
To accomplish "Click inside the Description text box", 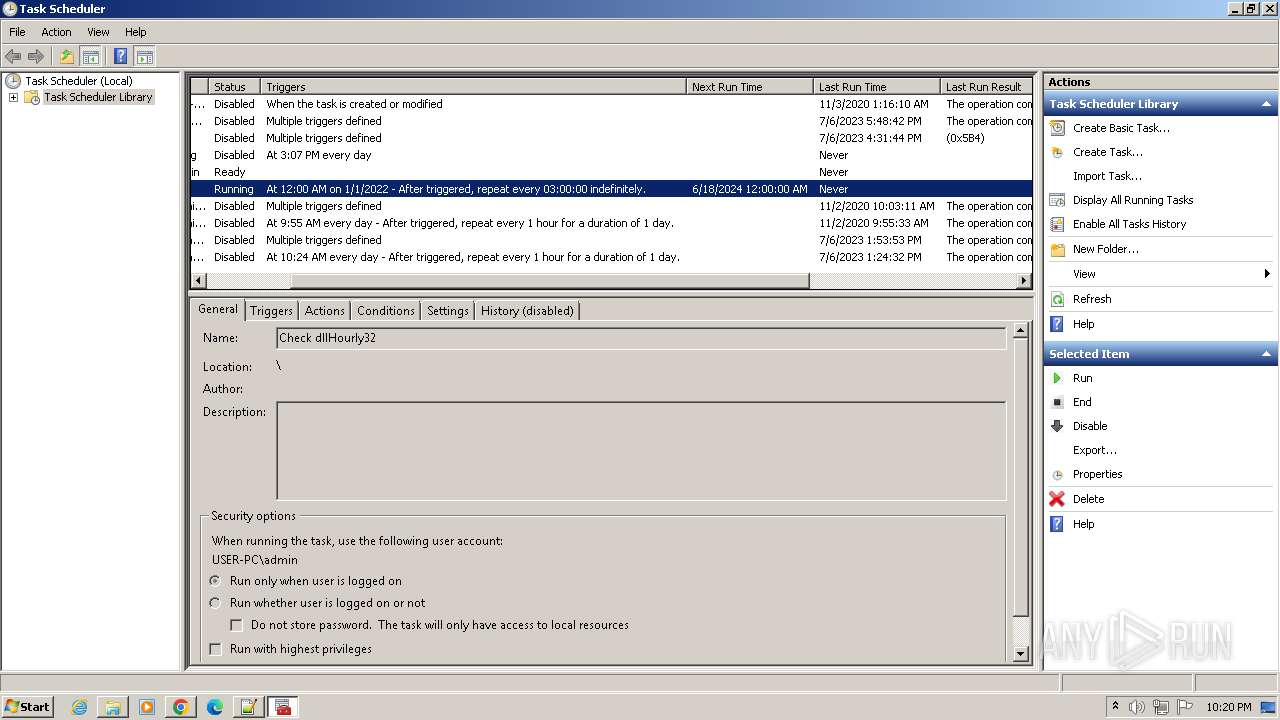I will point(641,451).
